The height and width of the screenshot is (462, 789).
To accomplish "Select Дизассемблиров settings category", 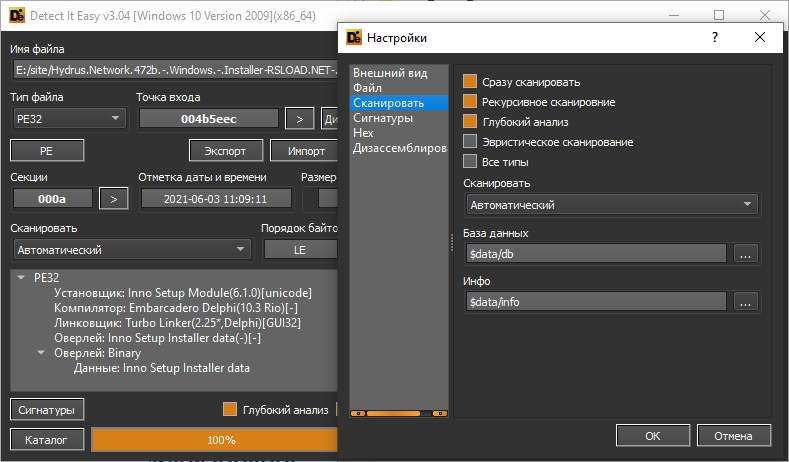I will (x=400, y=148).
